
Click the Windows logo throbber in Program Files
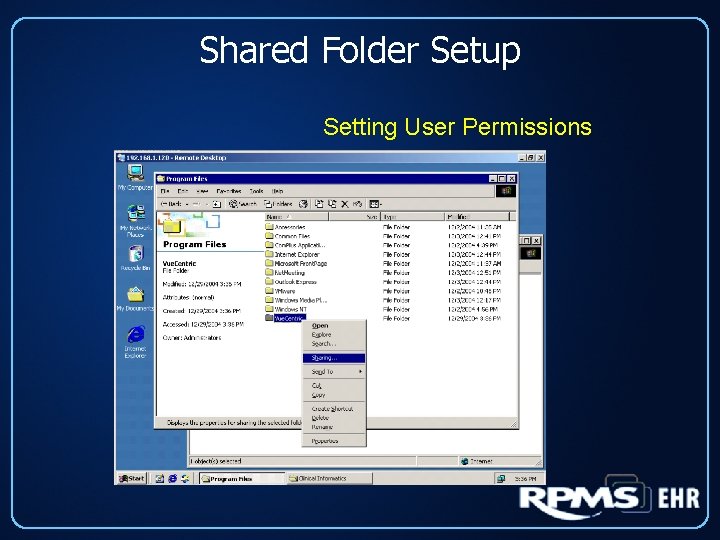[x=506, y=191]
